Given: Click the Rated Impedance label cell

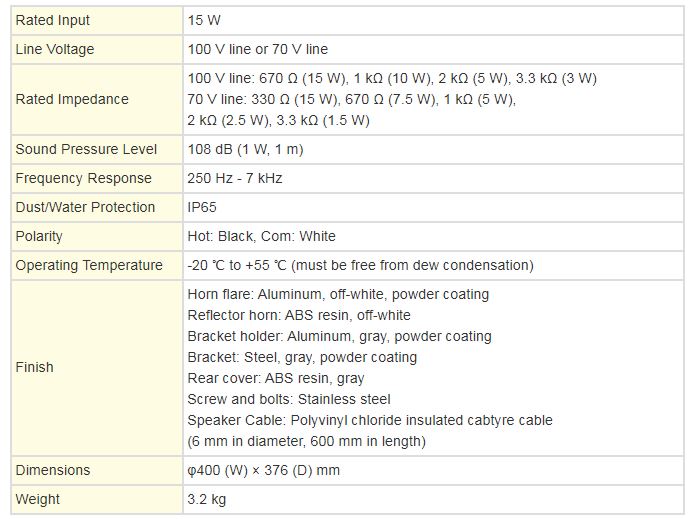Looking at the screenshot, I should (x=72, y=99).
